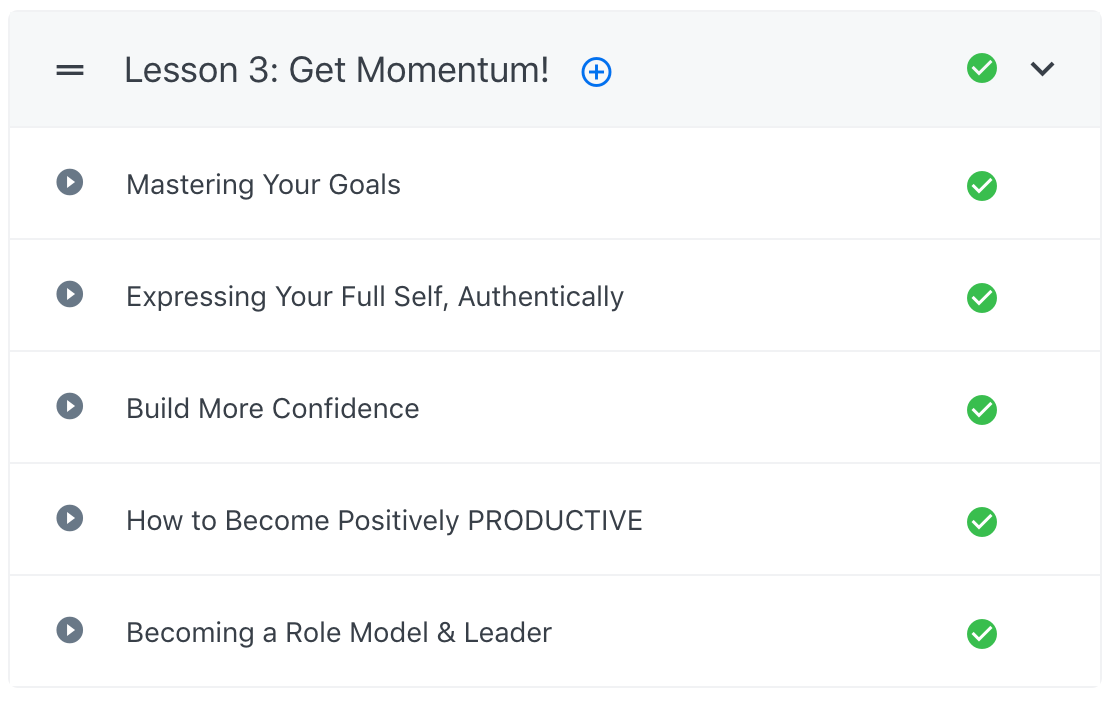Screen dimensions: 1116x702
Task: Select the Lesson 3: Get Momentum! title
Action: (337, 71)
